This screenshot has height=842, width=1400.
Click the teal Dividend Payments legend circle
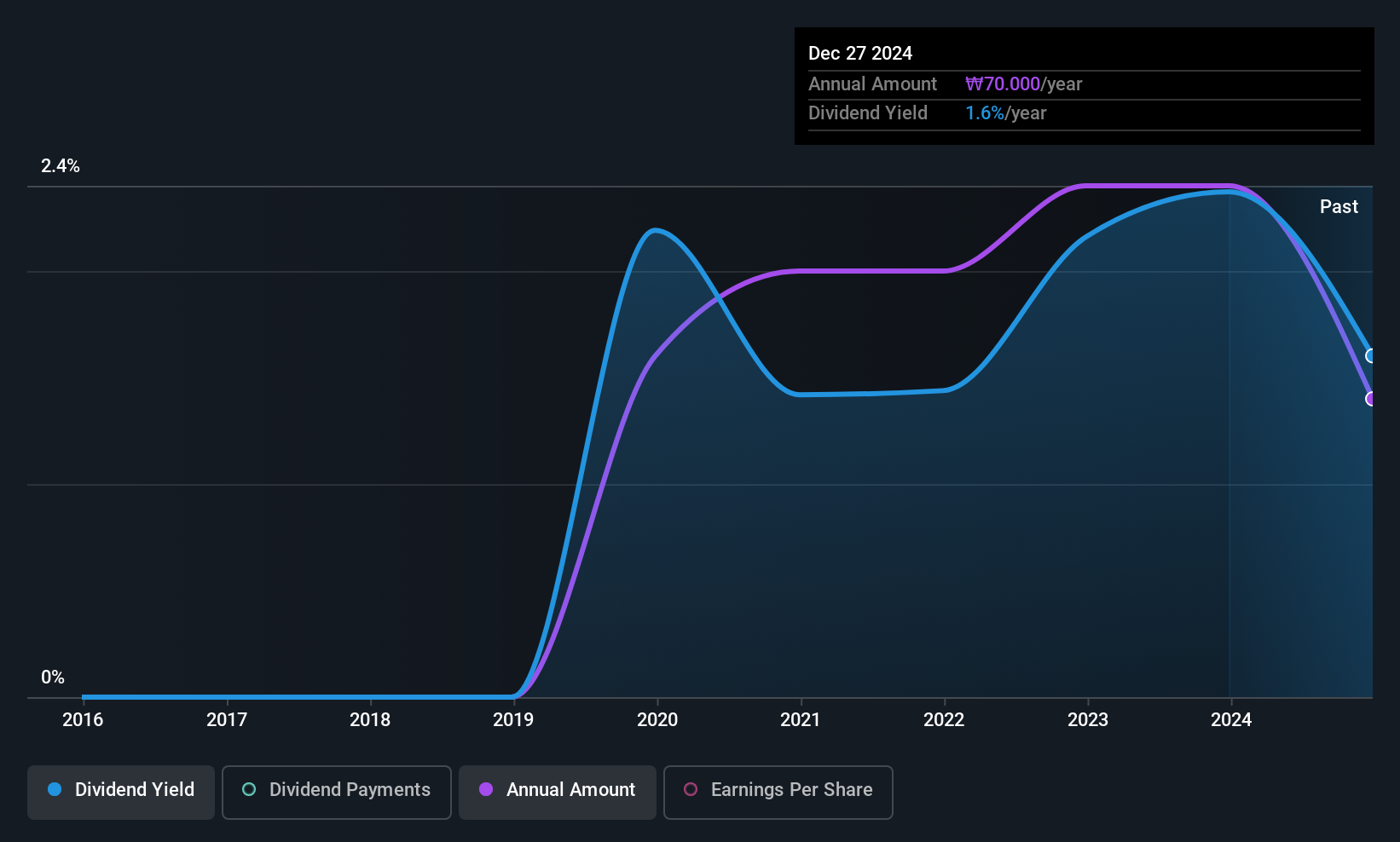249,789
